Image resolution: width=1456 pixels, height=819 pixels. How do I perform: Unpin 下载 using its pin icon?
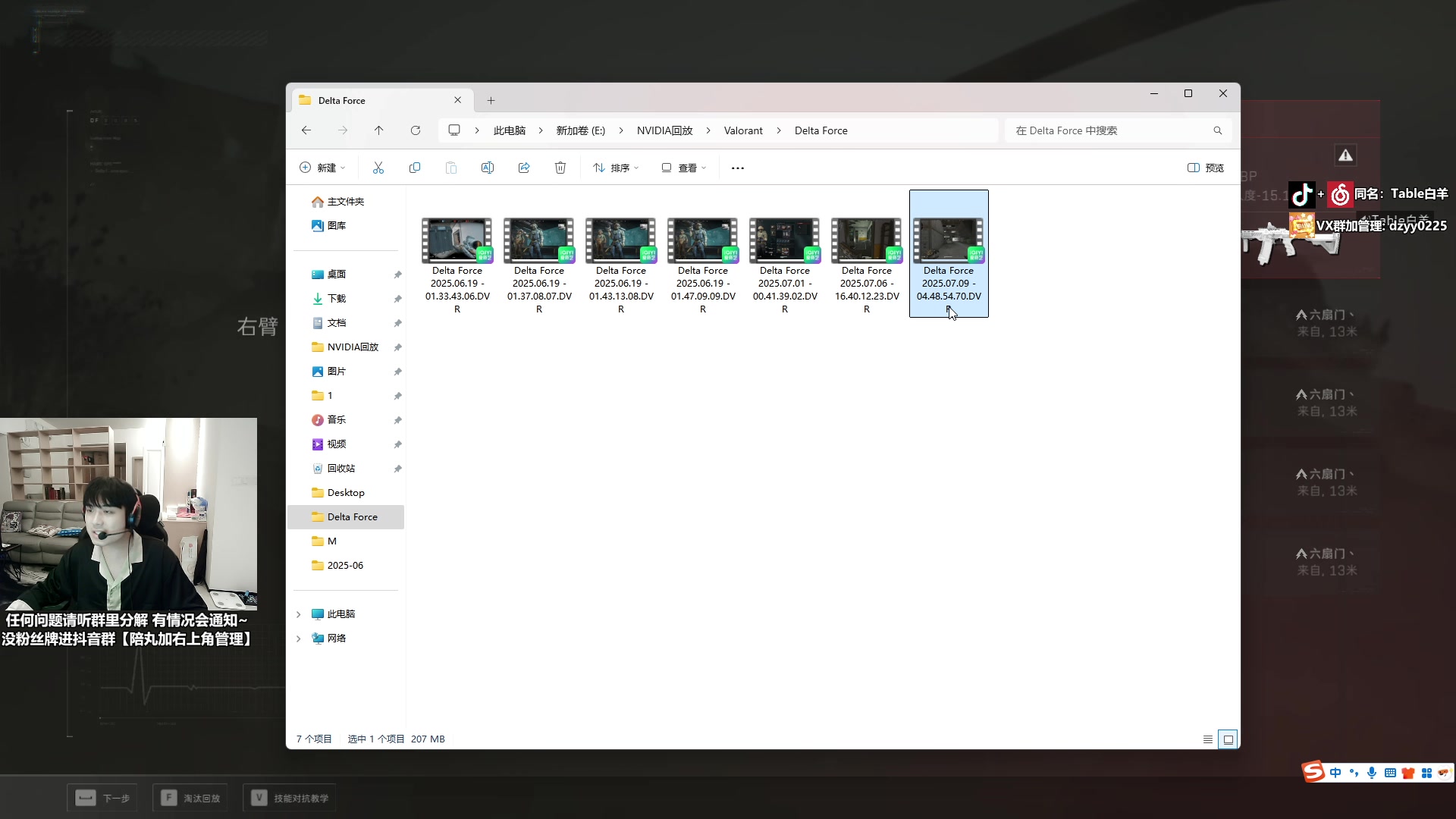[x=397, y=299]
